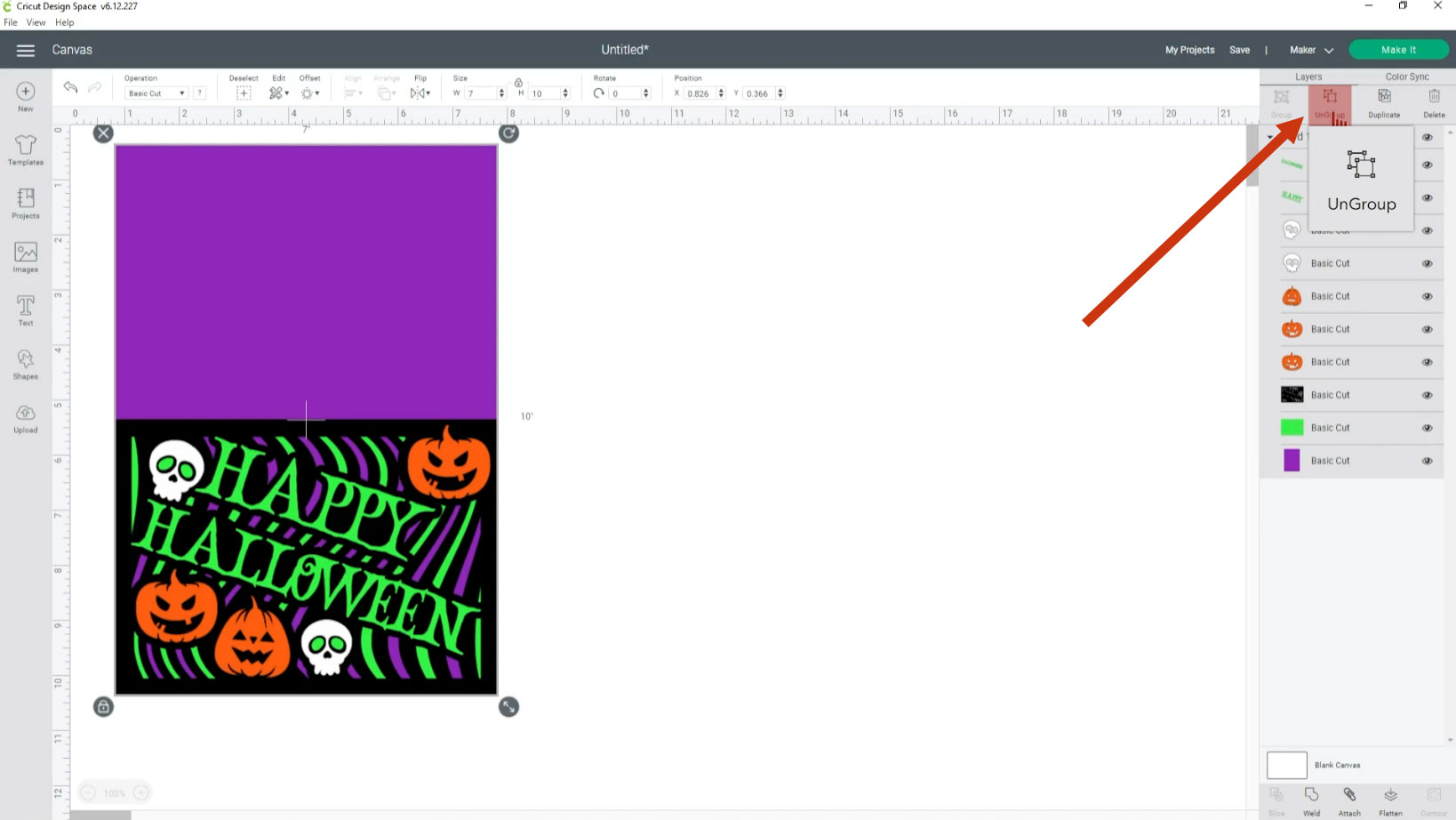The image size is (1456, 820).
Task: Switch to the Color Sync tab
Action: [x=1406, y=76]
